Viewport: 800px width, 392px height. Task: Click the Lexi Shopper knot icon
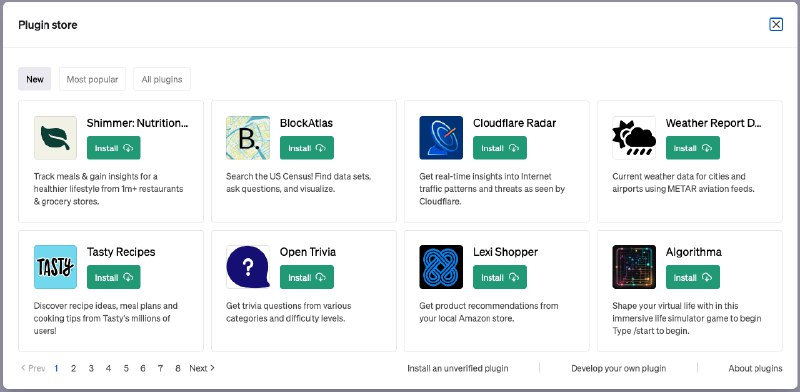441,267
